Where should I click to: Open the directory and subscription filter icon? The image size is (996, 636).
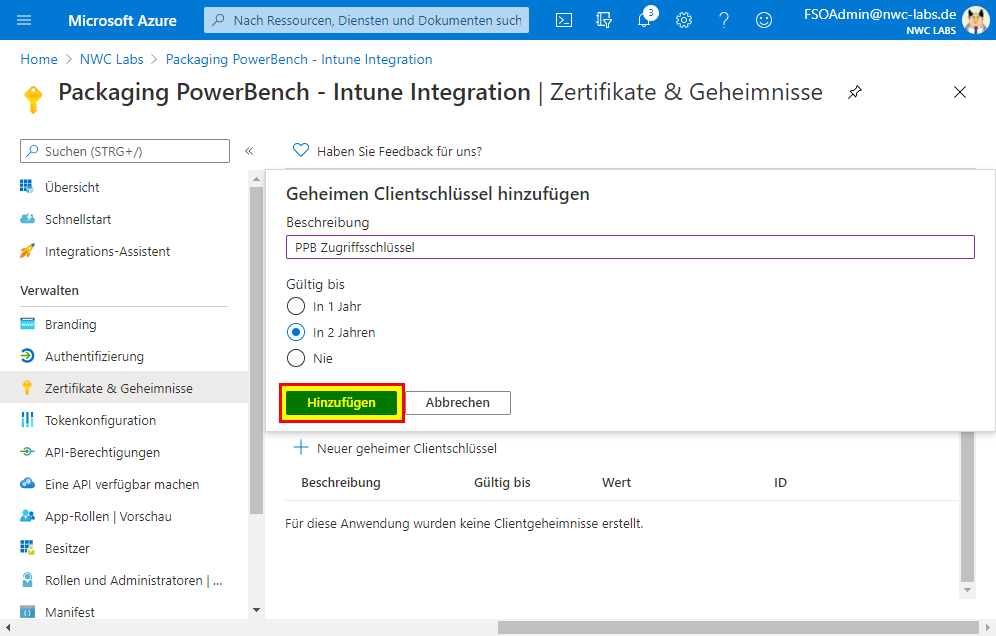click(603, 20)
